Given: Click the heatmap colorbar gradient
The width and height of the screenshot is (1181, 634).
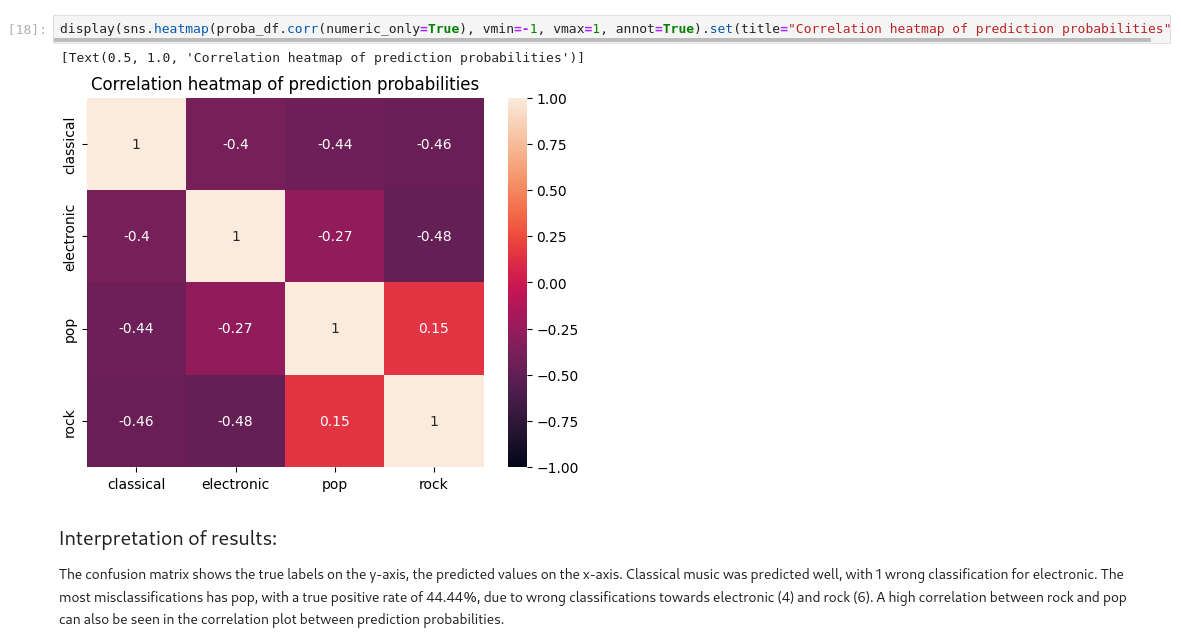Looking at the screenshot, I should (517, 283).
